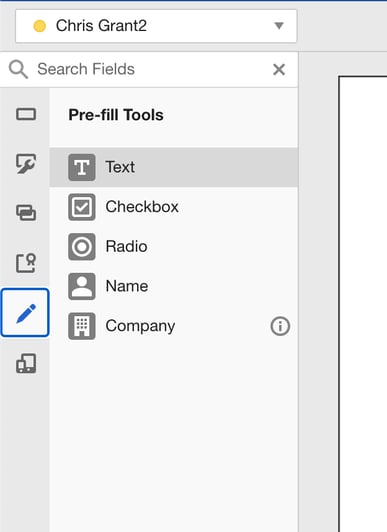
Task: Click the Search Fields input box
Action: point(149,70)
